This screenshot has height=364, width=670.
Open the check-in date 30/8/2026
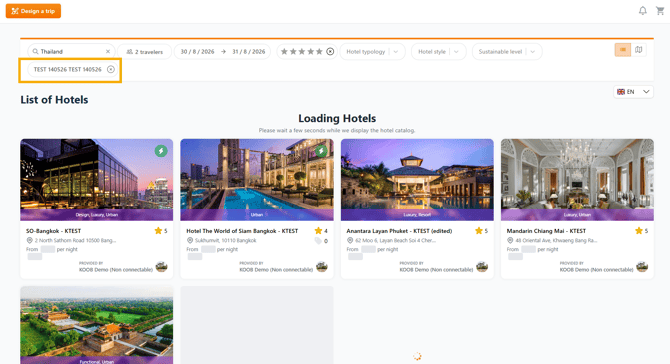(x=197, y=52)
